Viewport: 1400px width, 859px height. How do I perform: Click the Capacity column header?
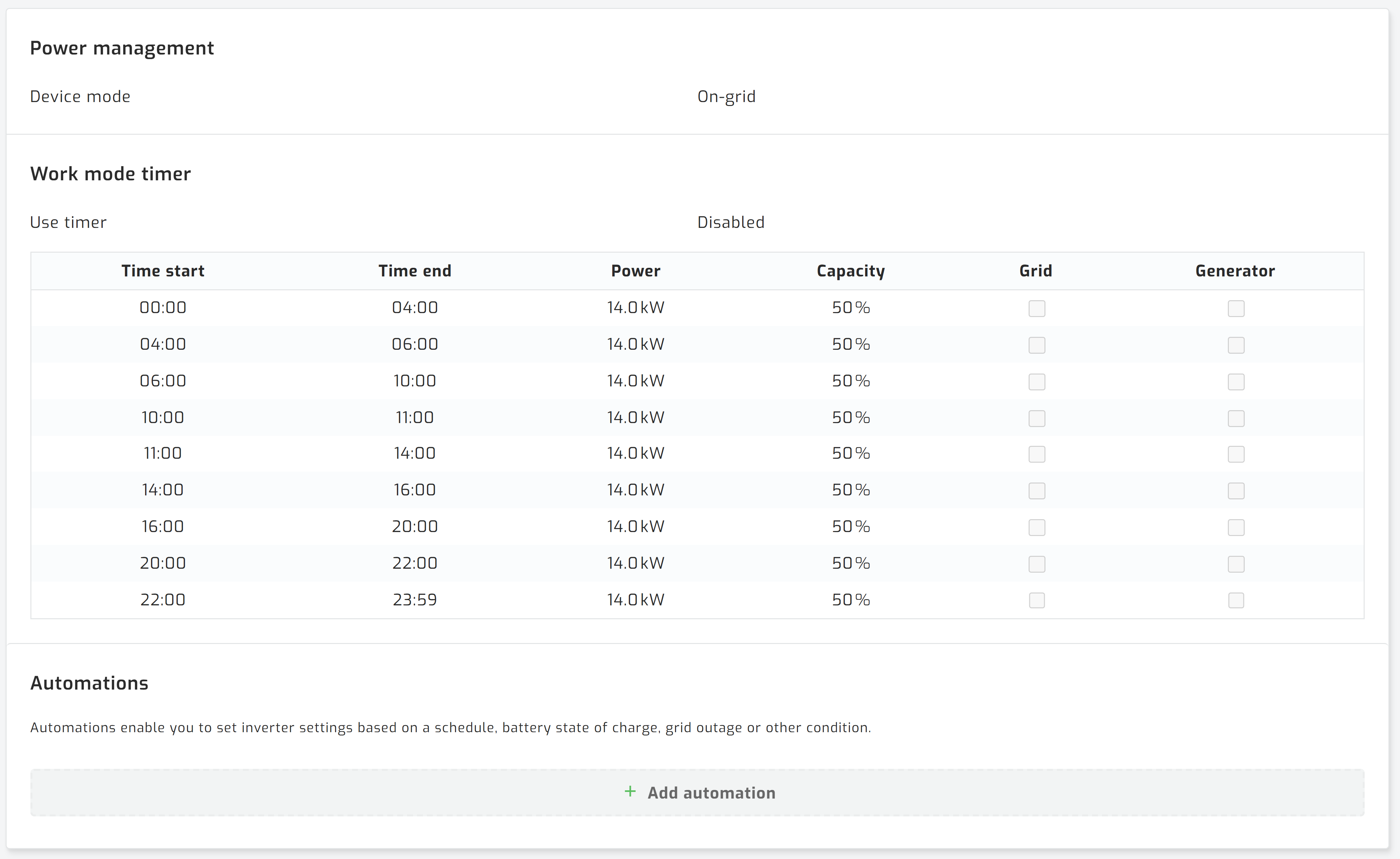(x=851, y=271)
